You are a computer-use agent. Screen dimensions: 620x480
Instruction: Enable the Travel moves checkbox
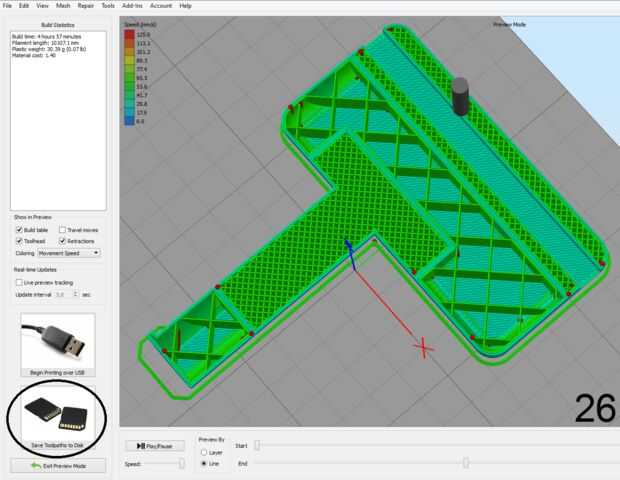[62, 230]
